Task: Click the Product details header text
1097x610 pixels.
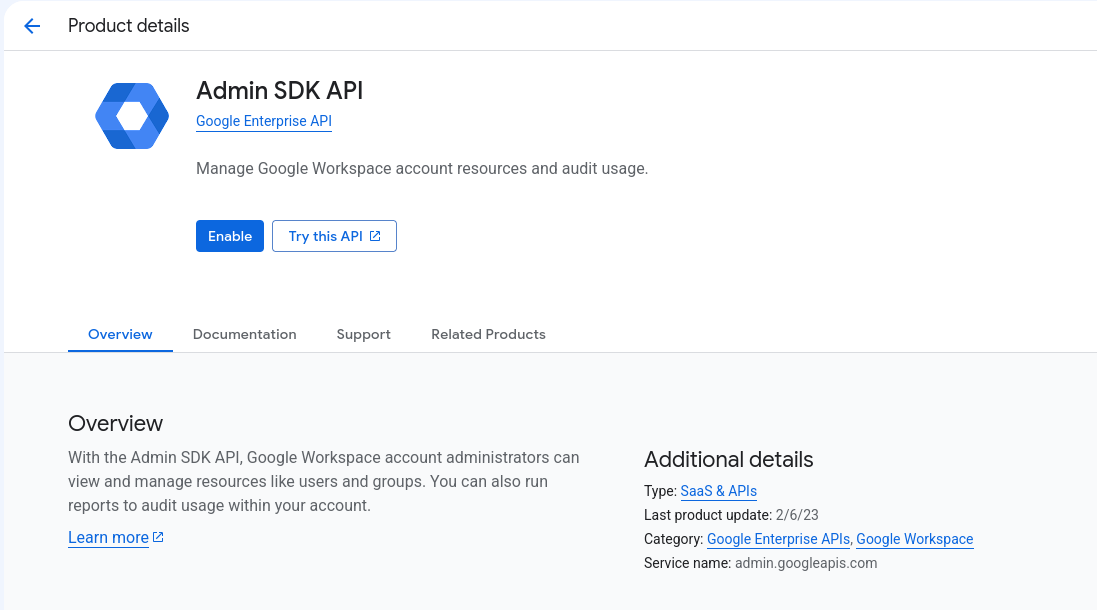Action: 129,26
